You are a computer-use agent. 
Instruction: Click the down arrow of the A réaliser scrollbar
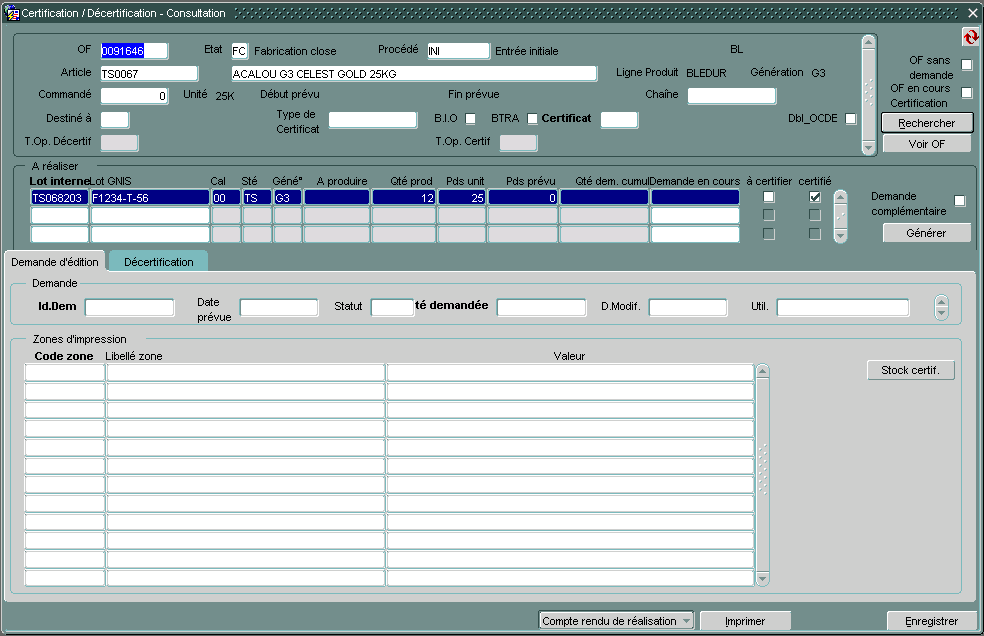point(841,236)
